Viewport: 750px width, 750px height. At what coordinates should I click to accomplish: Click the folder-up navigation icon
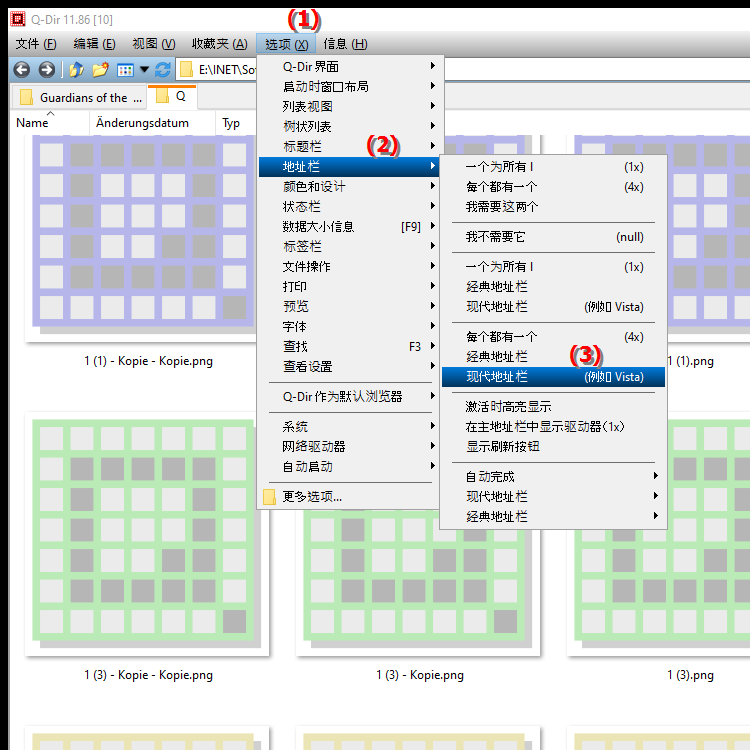tap(76, 70)
